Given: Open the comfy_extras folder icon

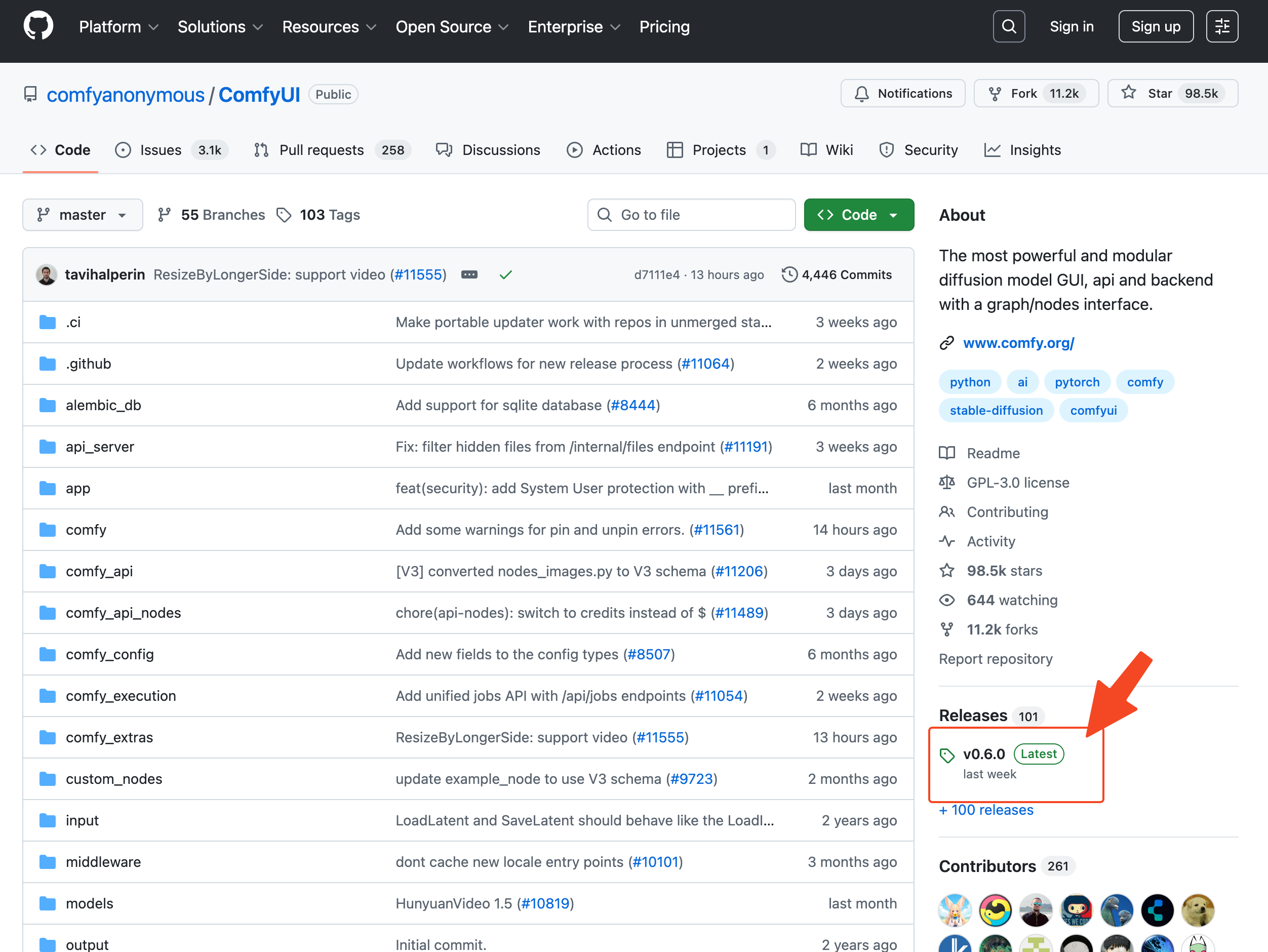Looking at the screenshot, I should tap(48, 737).
